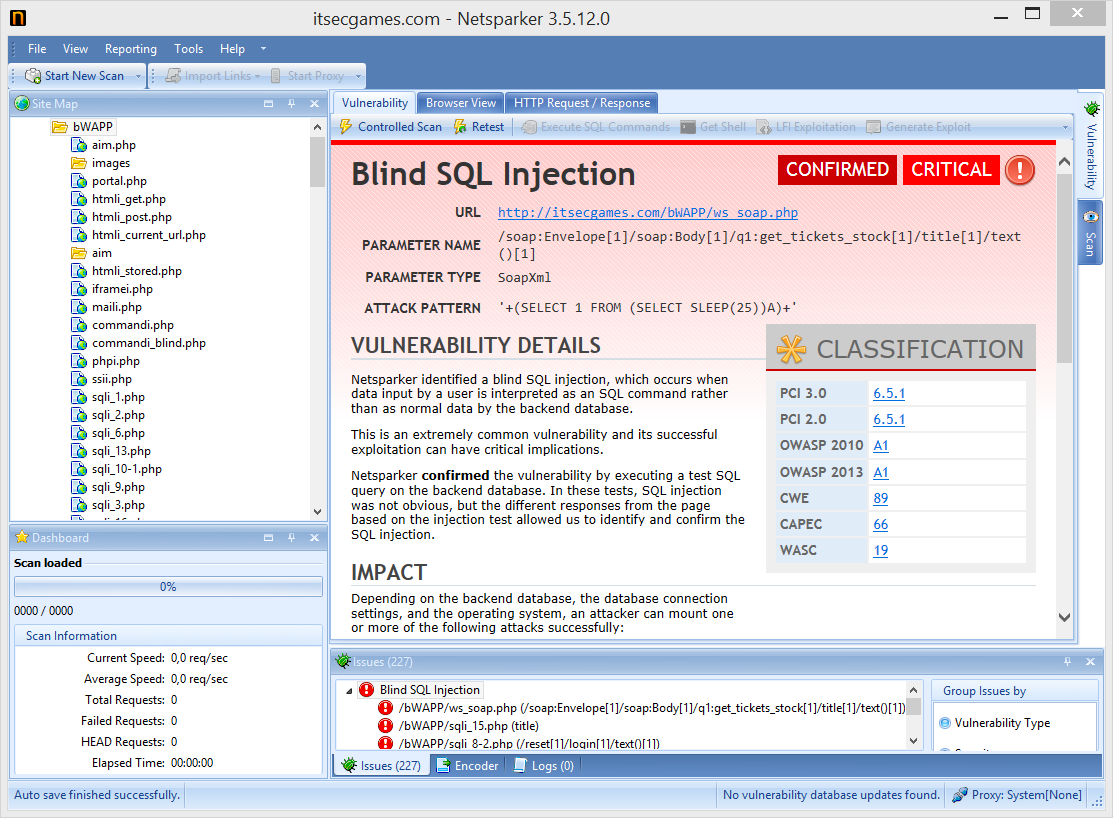Open the Scan side panel icon

[1091, 216]
